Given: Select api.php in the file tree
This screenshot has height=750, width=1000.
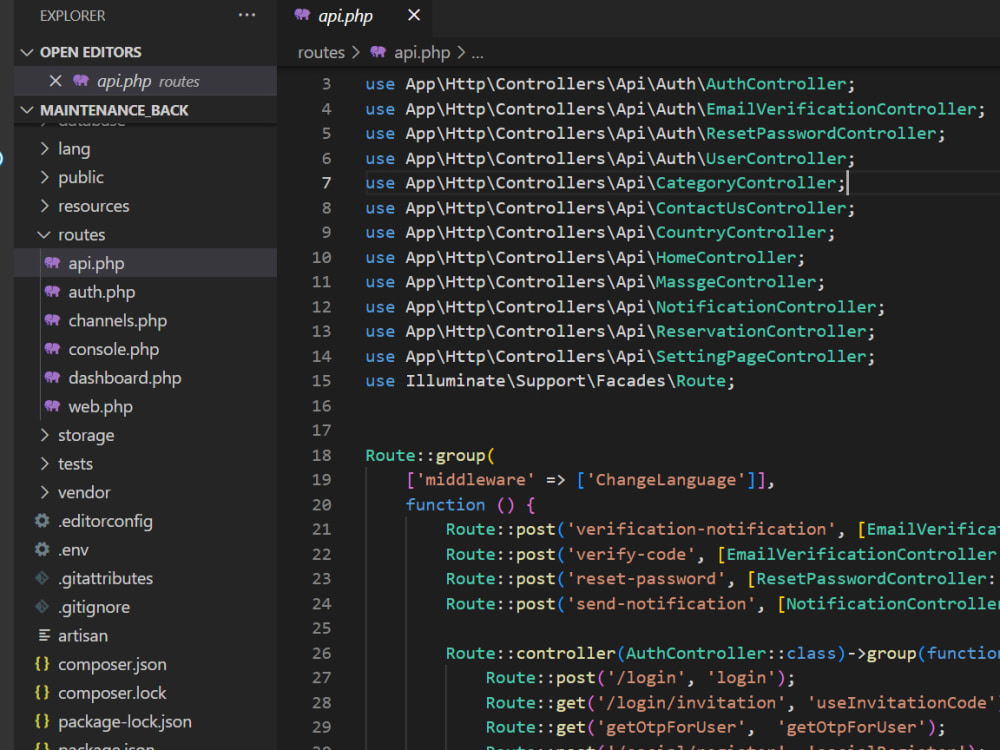Looking at the screenshot, I should click(x=145, y=263).
